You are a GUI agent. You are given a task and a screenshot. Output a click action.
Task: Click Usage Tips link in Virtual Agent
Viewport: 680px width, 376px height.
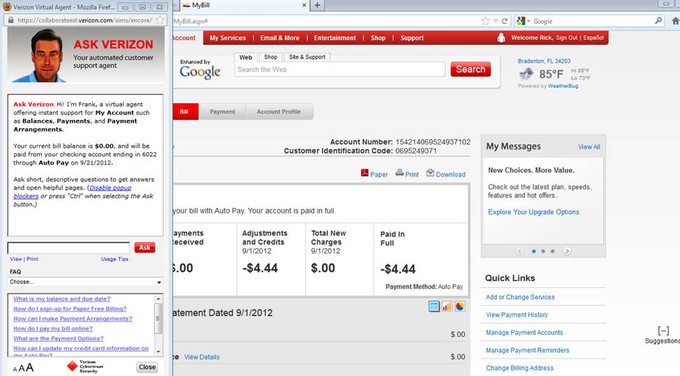click(114, 259)
